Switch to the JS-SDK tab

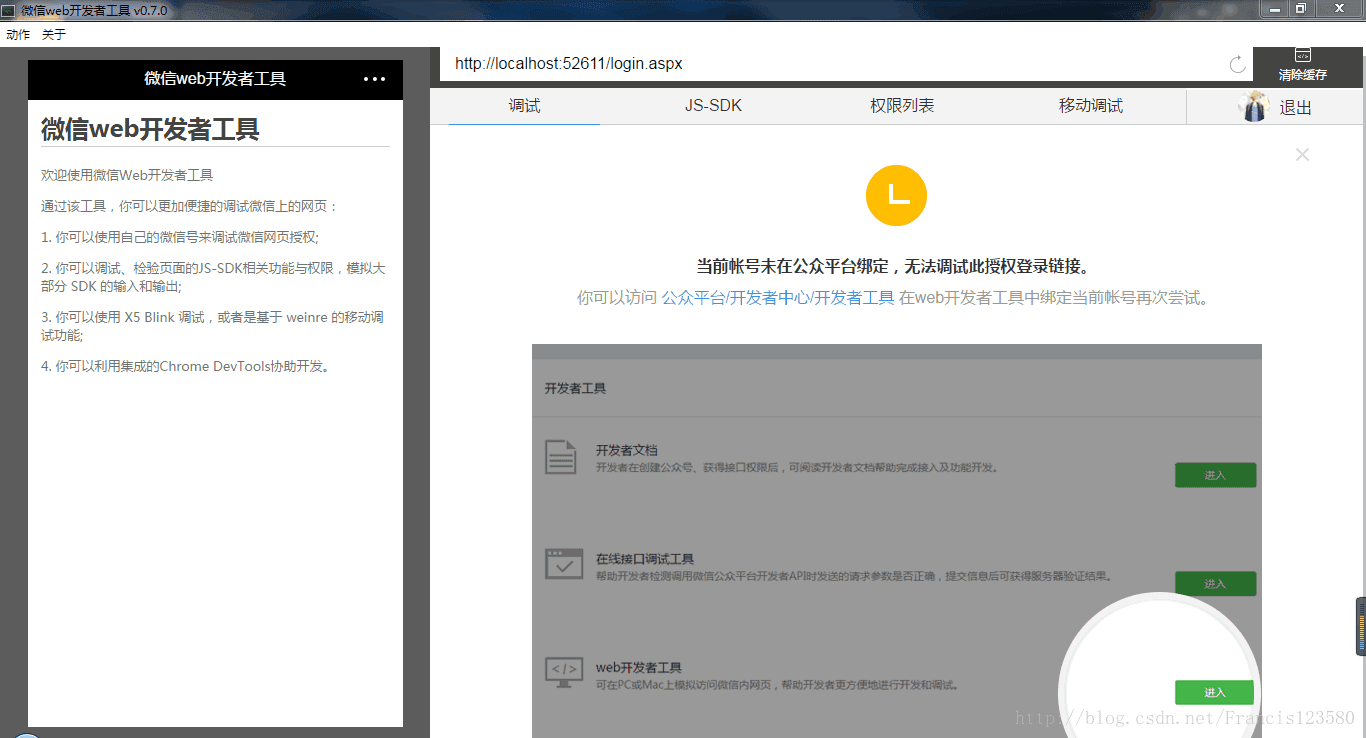coord(713,106)
